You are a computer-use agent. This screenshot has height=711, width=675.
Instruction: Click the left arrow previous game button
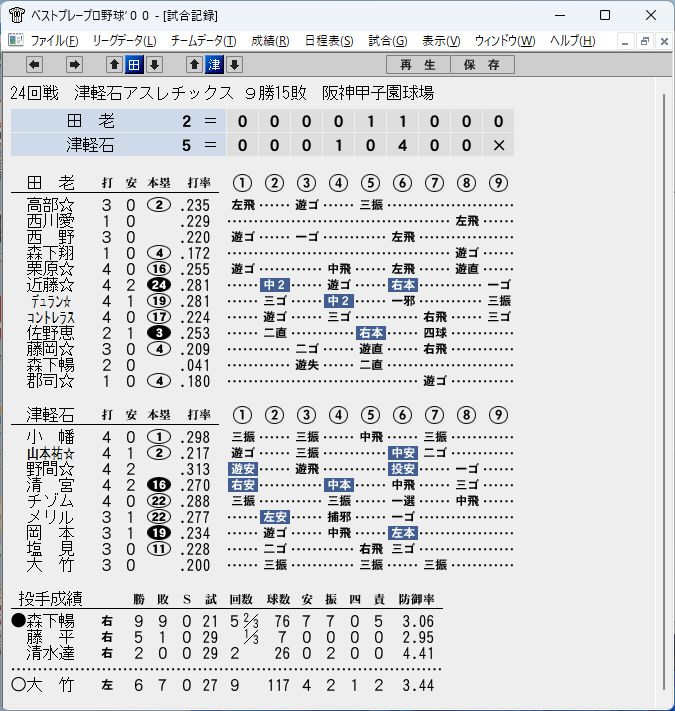34,65
